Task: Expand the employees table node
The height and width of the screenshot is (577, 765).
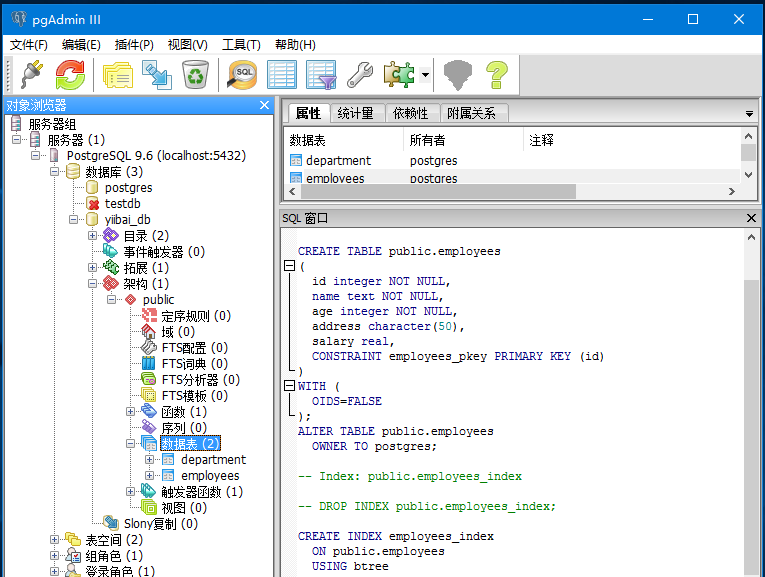Action: coord(150,475)
